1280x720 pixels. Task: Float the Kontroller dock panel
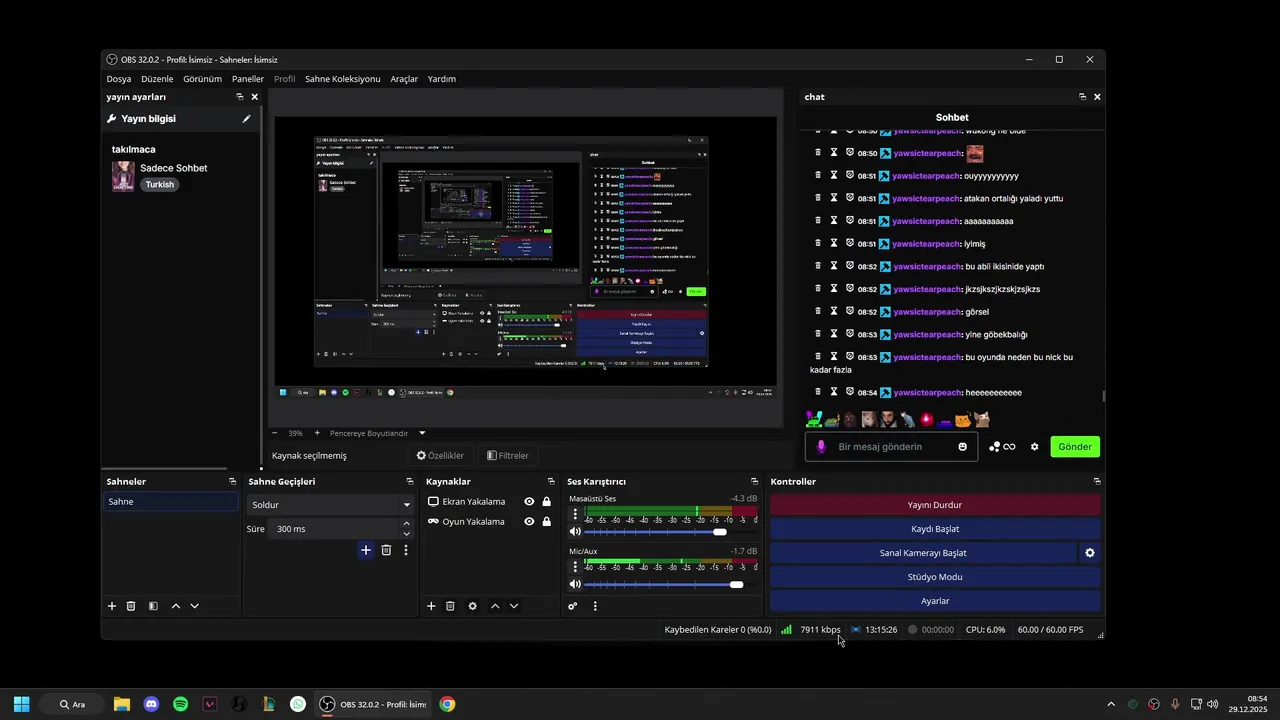pos(1097,481)
